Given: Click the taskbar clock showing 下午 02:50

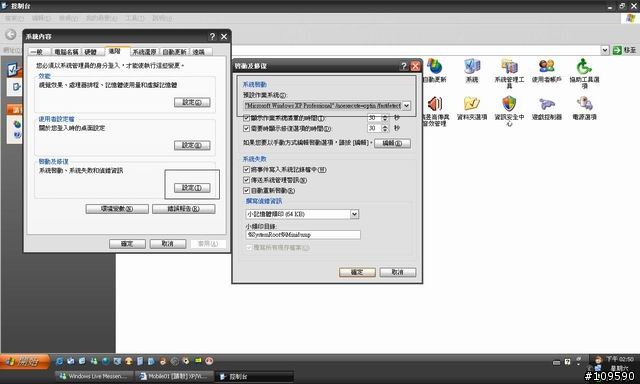Looking at the screenshot, I should pos(620,360).
